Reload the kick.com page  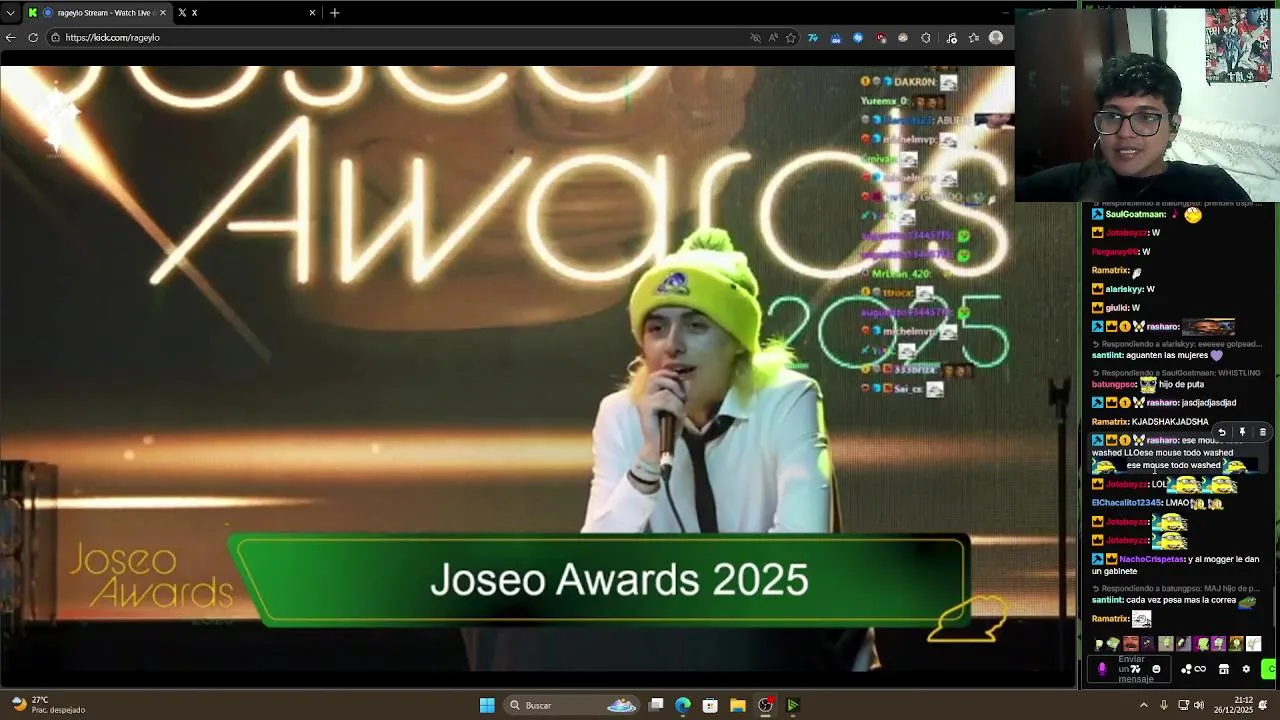(x=33, y=37)
